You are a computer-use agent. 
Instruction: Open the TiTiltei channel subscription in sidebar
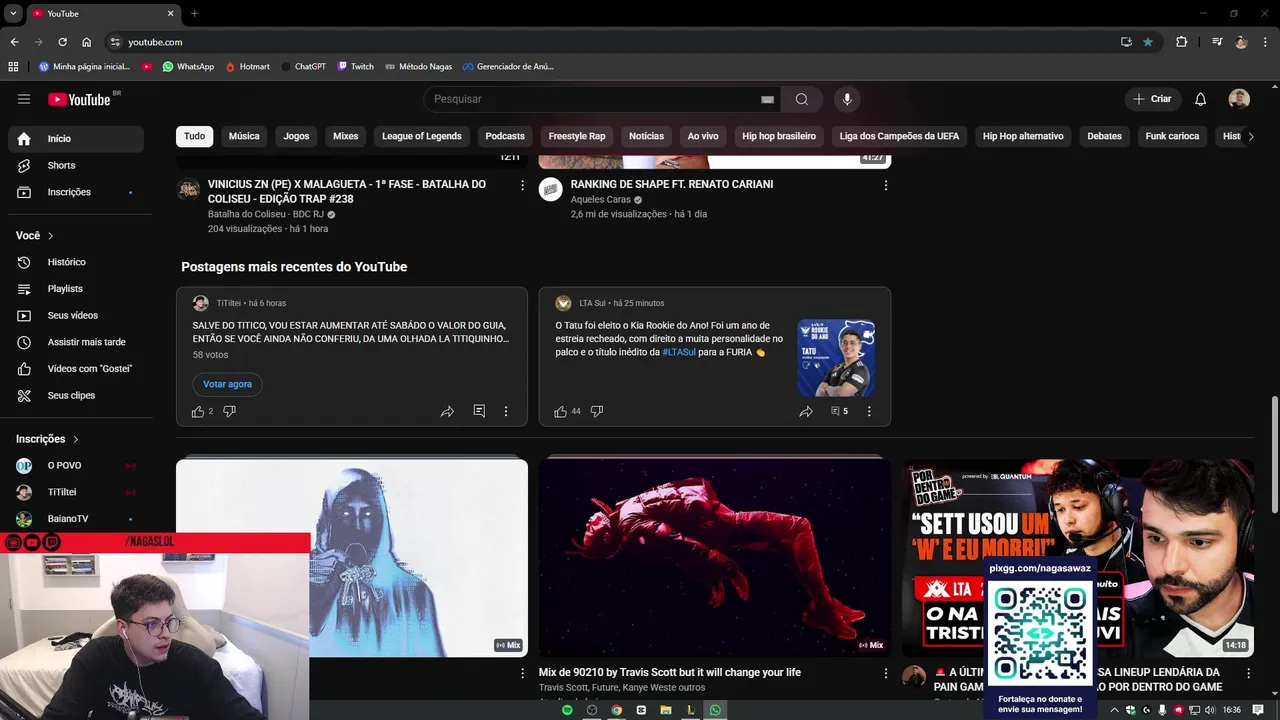pyautogui.click(x=76, y=492)
